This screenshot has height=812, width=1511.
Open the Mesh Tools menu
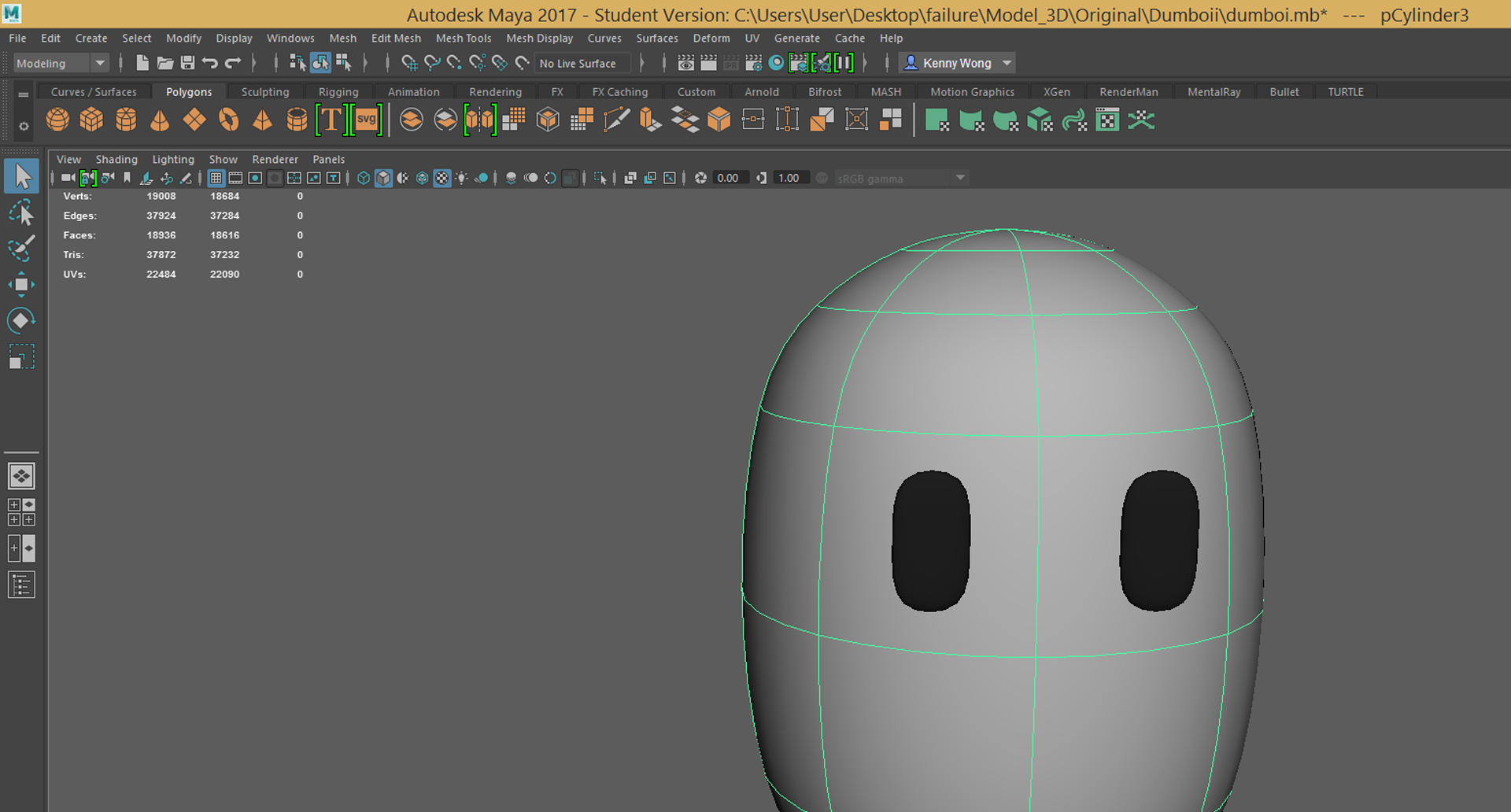coord(464,38)
